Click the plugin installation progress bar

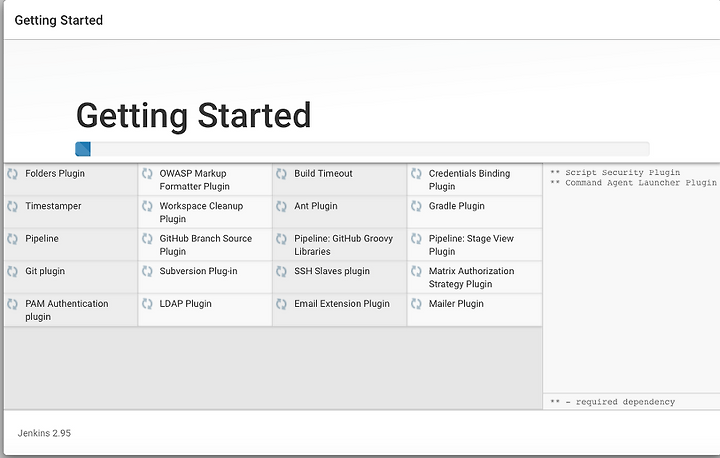(362, 149)
